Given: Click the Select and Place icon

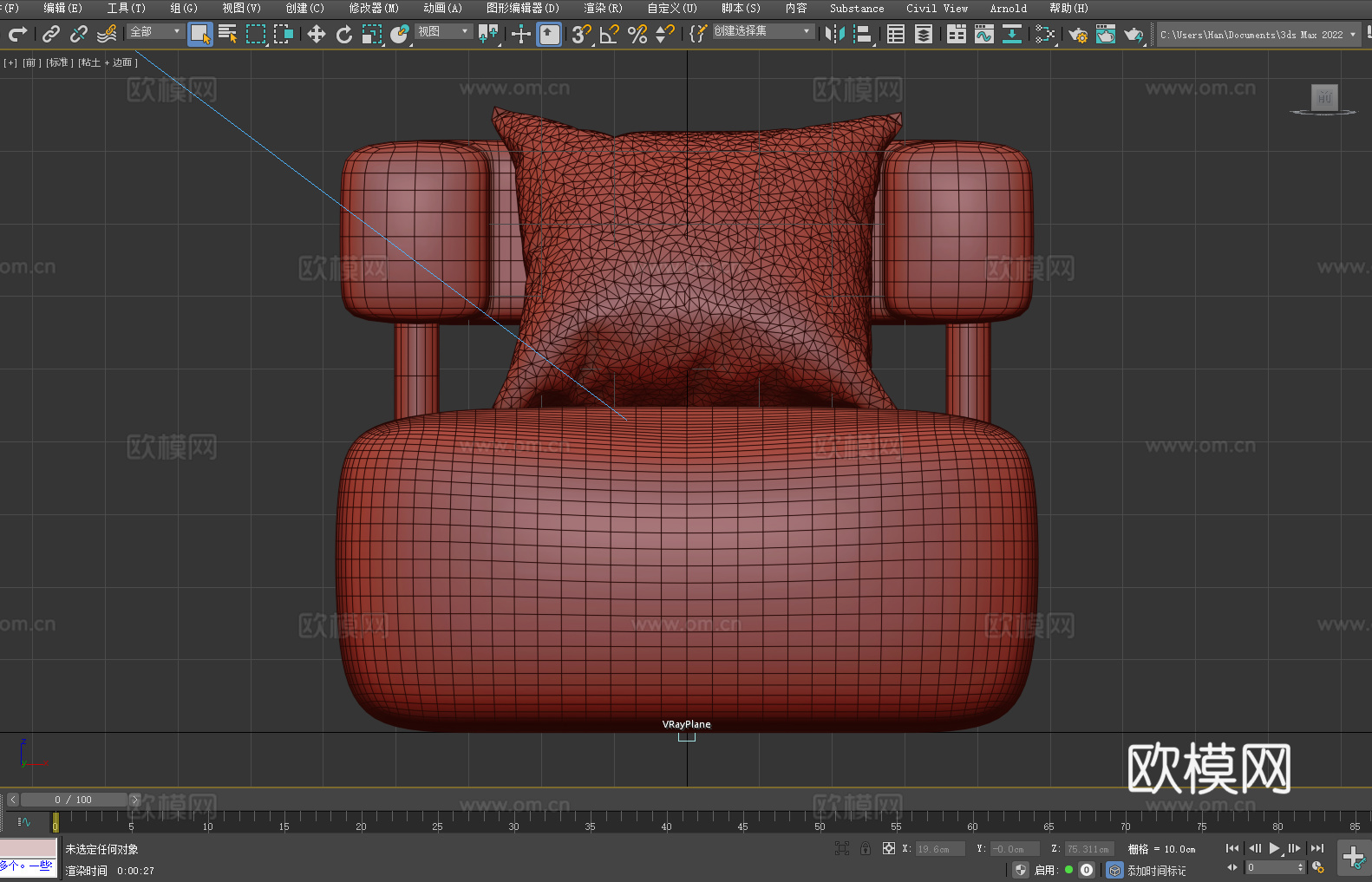Looking at the screenshot, I should pos(400,34).
